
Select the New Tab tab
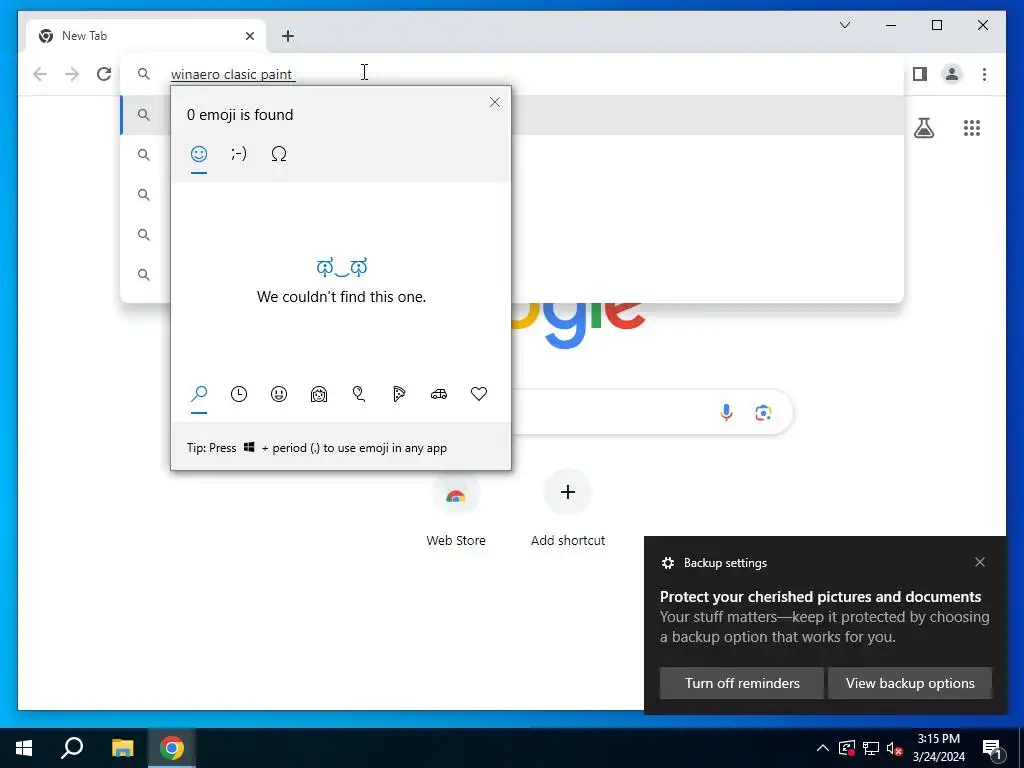146,36
